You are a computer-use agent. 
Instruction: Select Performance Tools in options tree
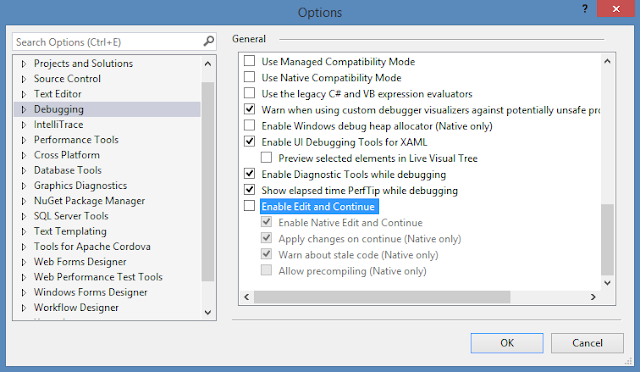coord(76,140)
